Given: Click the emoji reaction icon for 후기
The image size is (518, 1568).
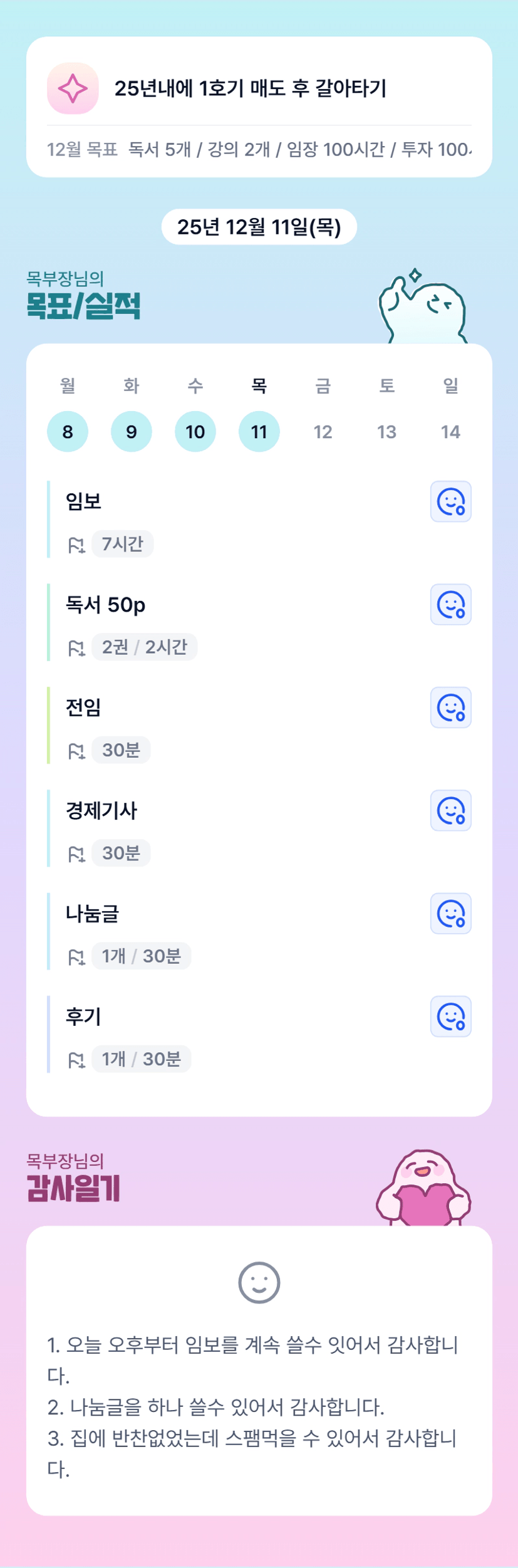Looking at the screenshot, I should 450,1017.
